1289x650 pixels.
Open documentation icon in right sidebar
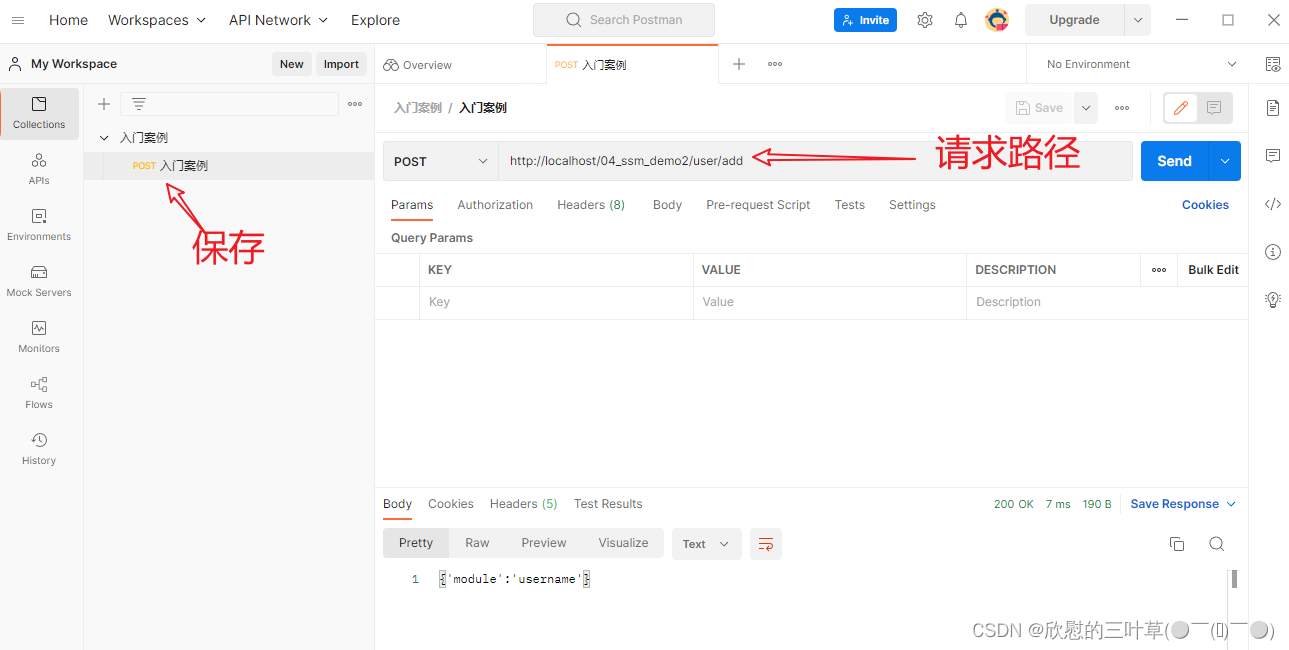tap(1273, 108)
